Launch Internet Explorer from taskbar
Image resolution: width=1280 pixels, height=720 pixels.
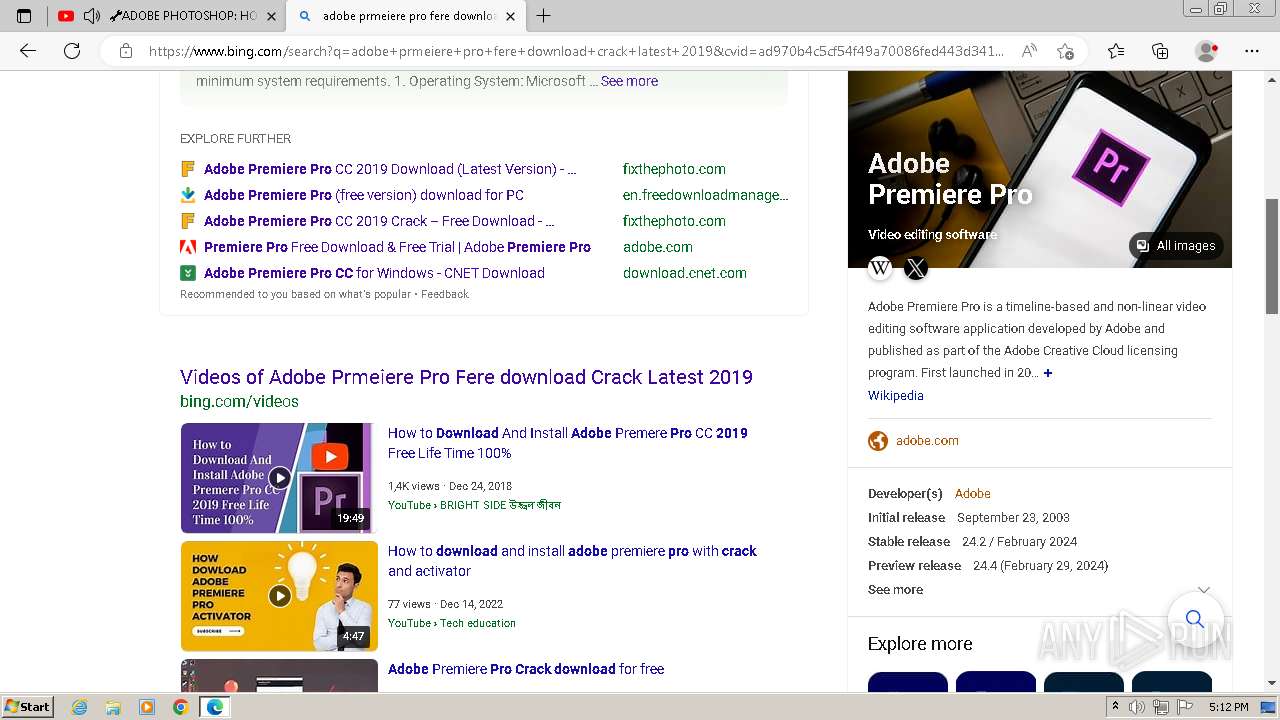coord(80,707)
